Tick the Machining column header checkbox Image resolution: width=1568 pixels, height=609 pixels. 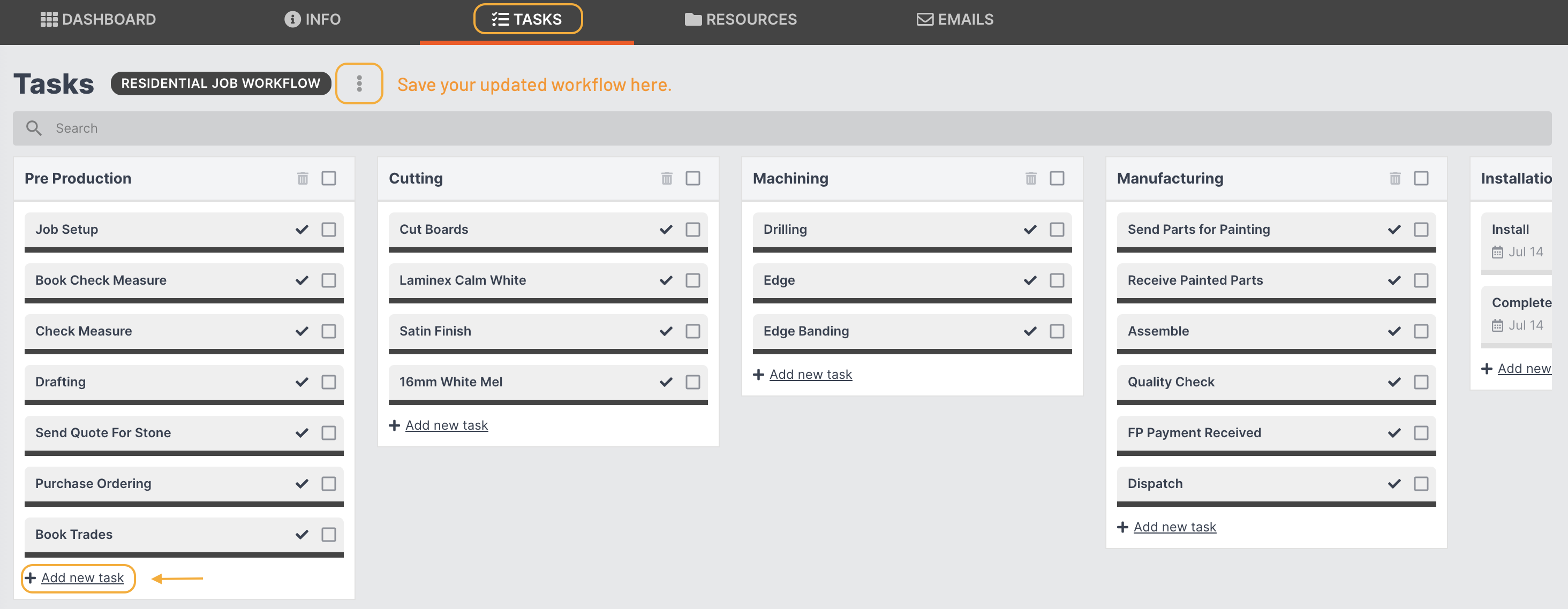pos(1057,178)
